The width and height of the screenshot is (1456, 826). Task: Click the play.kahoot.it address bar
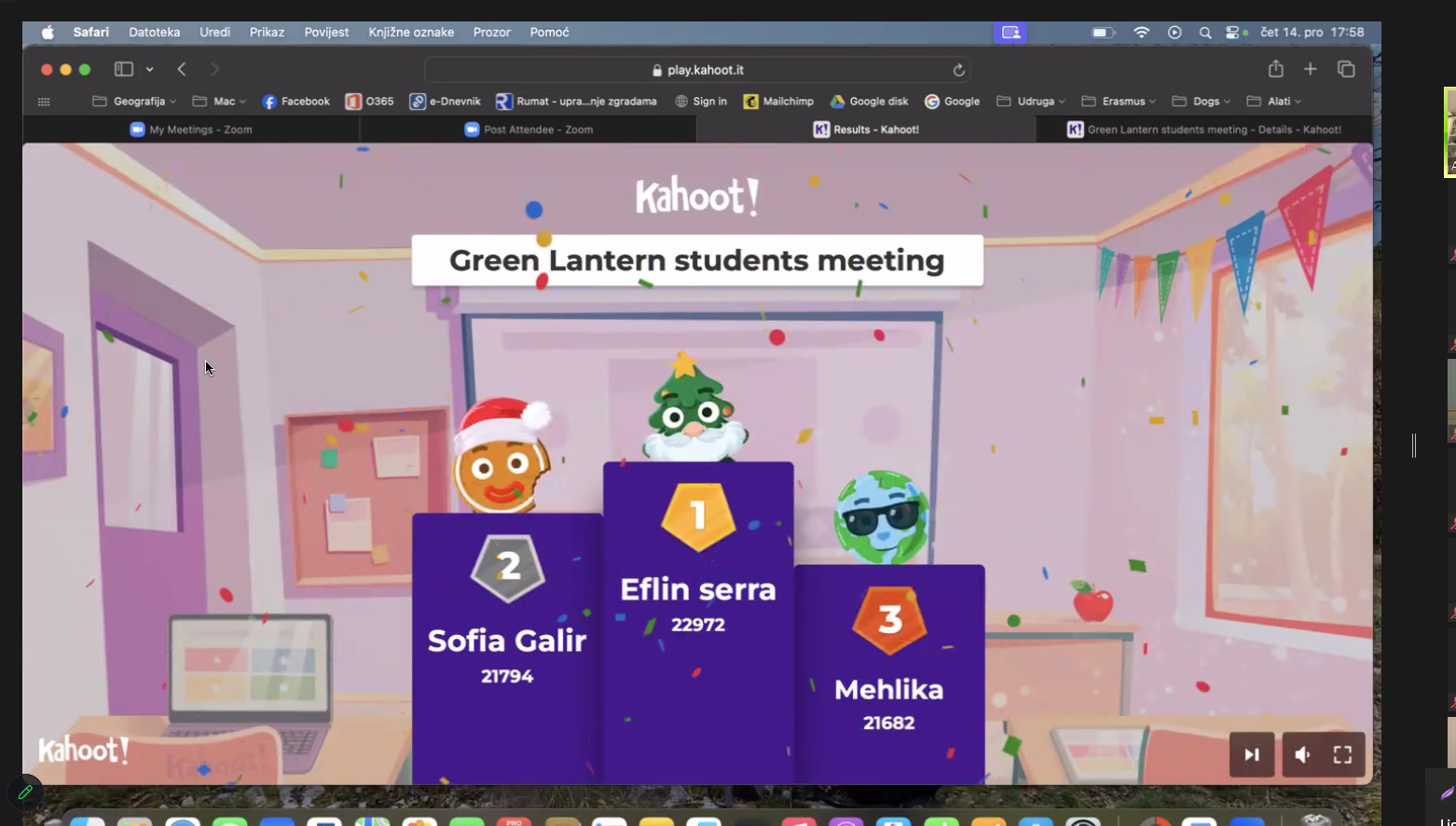[697, 70]
